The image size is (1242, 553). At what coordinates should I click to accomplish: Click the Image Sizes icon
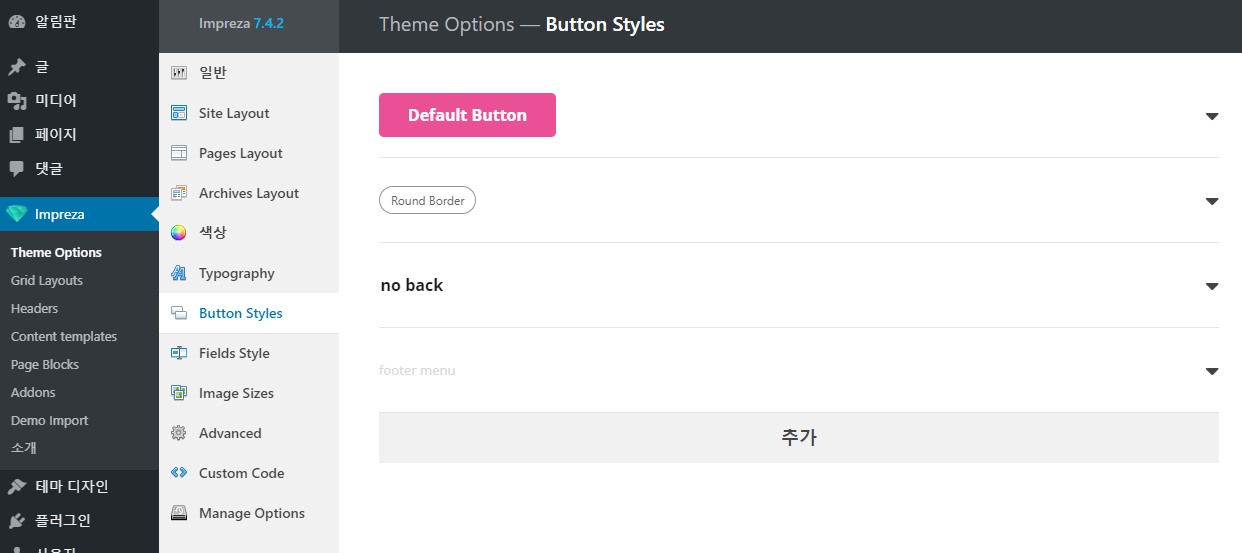(x=179, y=393)
